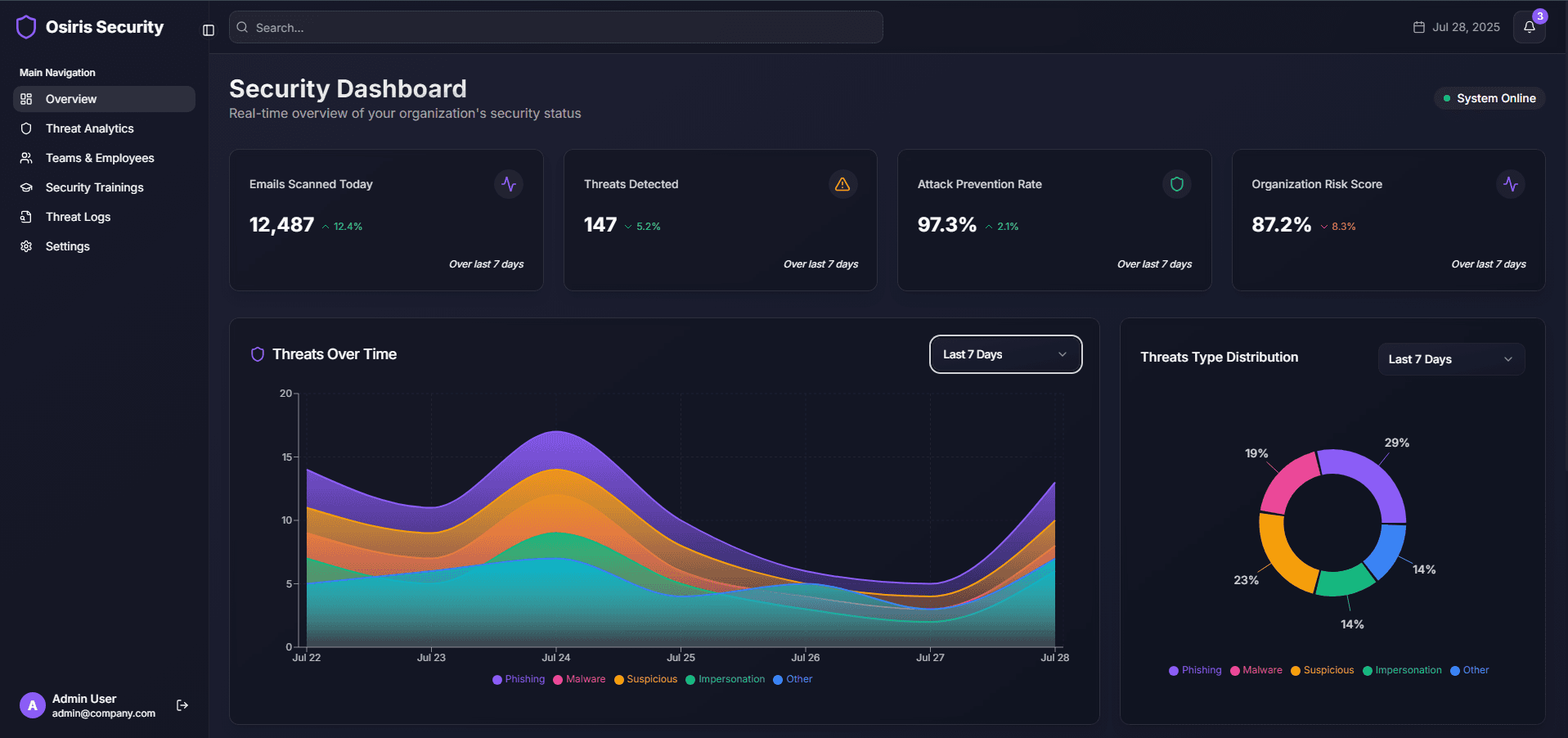Click the activity icon on Organization Risk Score
This screenshot has height=738, width=1568.
(1511, 184)
